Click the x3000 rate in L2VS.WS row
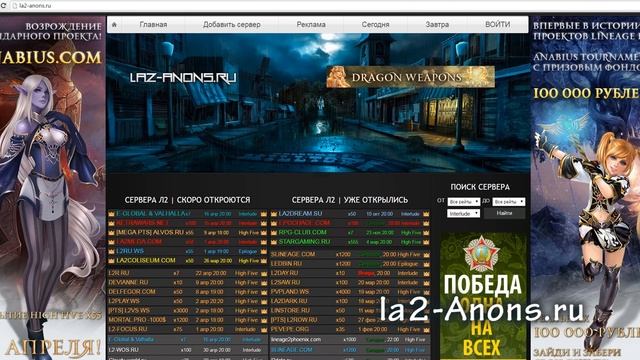640x360 pixels. coord(181,311)
